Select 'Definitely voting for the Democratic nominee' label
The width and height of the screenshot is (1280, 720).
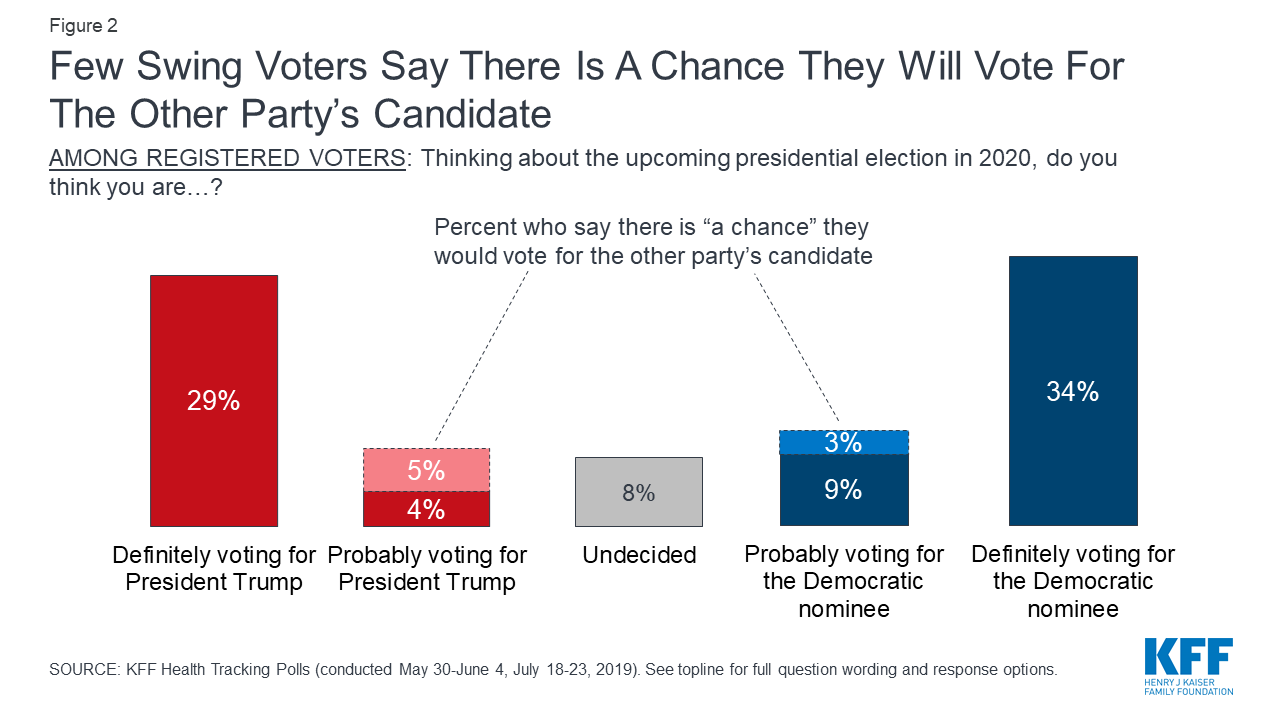1073,581
